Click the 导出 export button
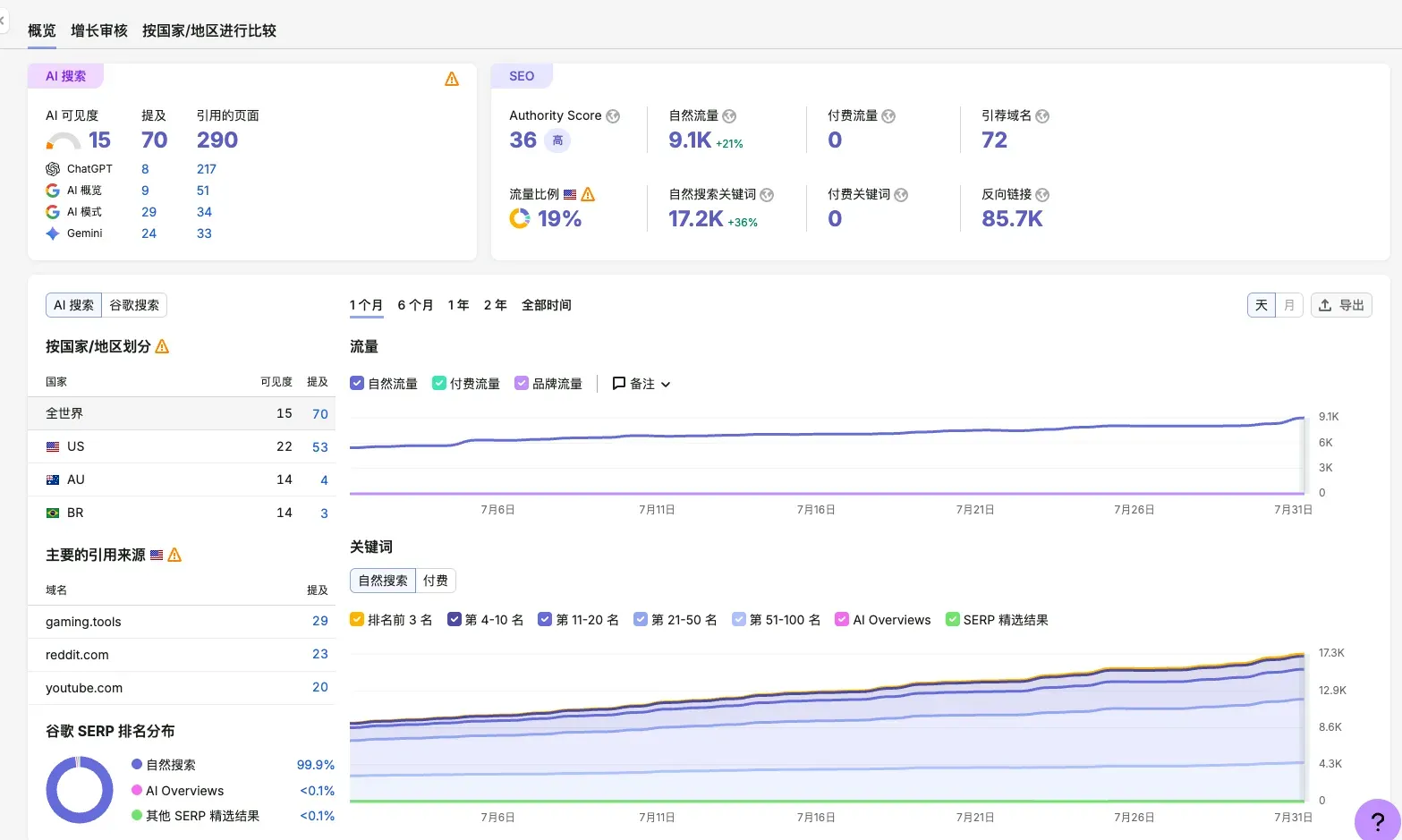Screen dimensions: 1402x840 coord(1341,305)
